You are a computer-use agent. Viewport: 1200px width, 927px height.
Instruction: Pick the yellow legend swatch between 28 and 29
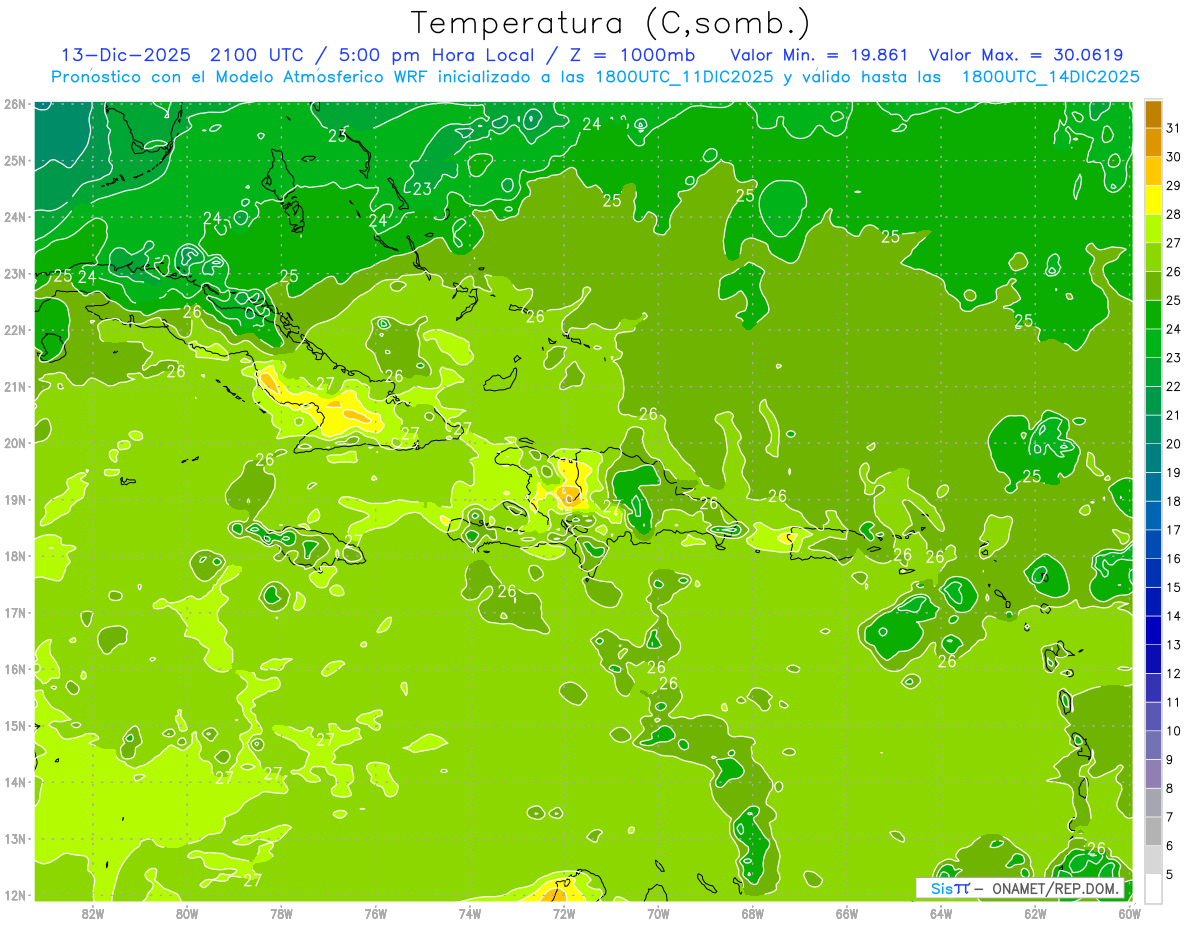[x=1153, y=198]
